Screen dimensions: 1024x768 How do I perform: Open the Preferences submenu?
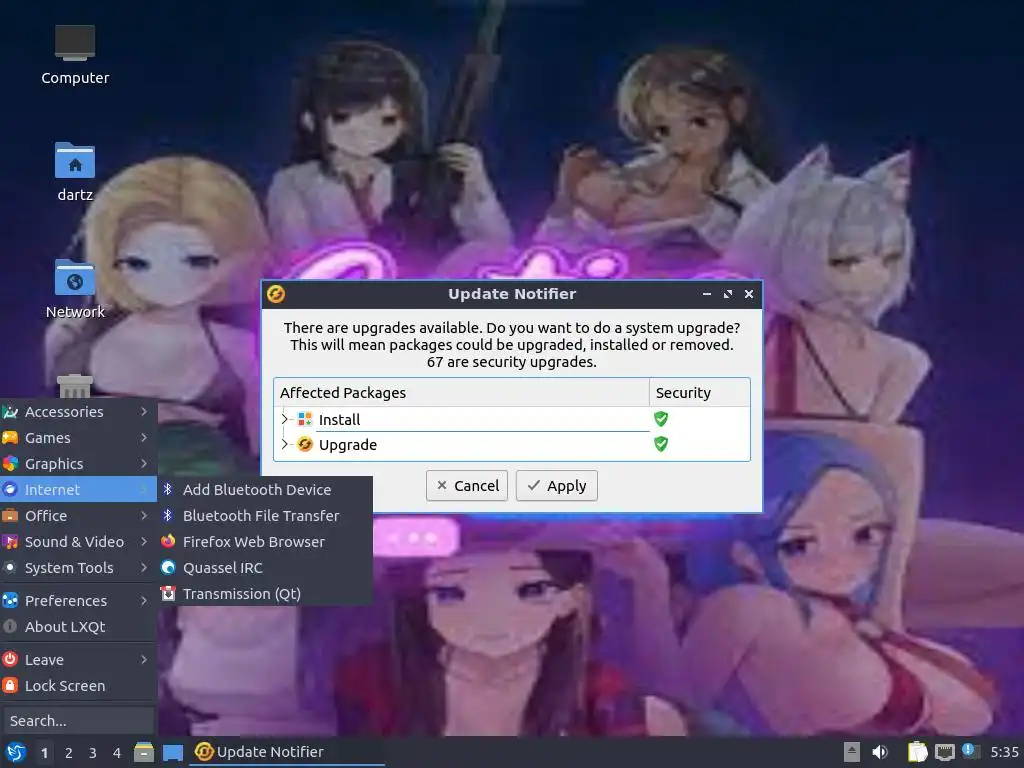[x=78, y=601]
